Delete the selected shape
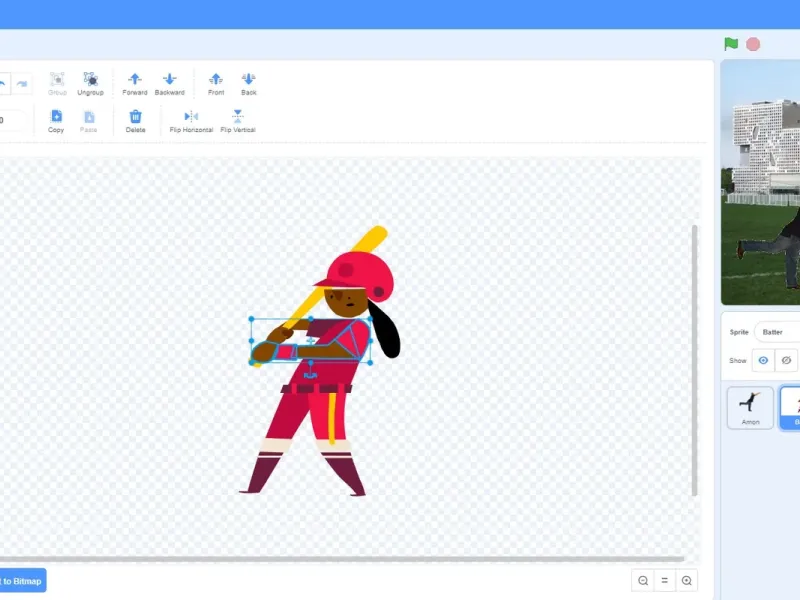 click(x=135, y=121)
